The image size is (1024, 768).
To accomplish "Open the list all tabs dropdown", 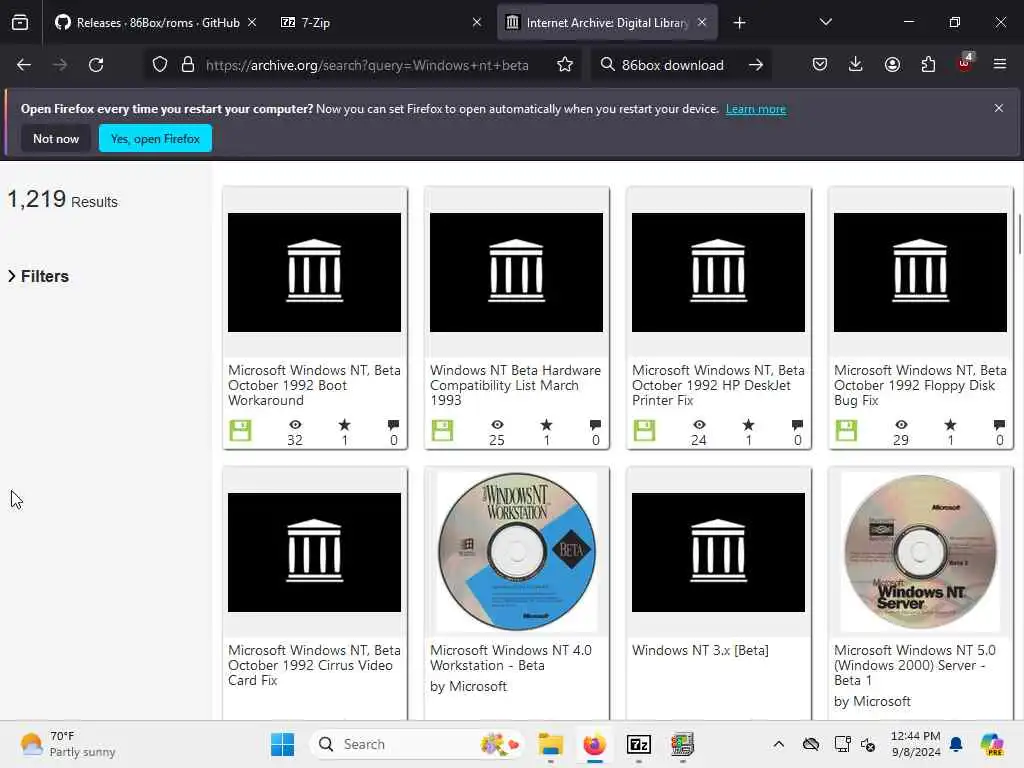I will (x=825, y=22).
